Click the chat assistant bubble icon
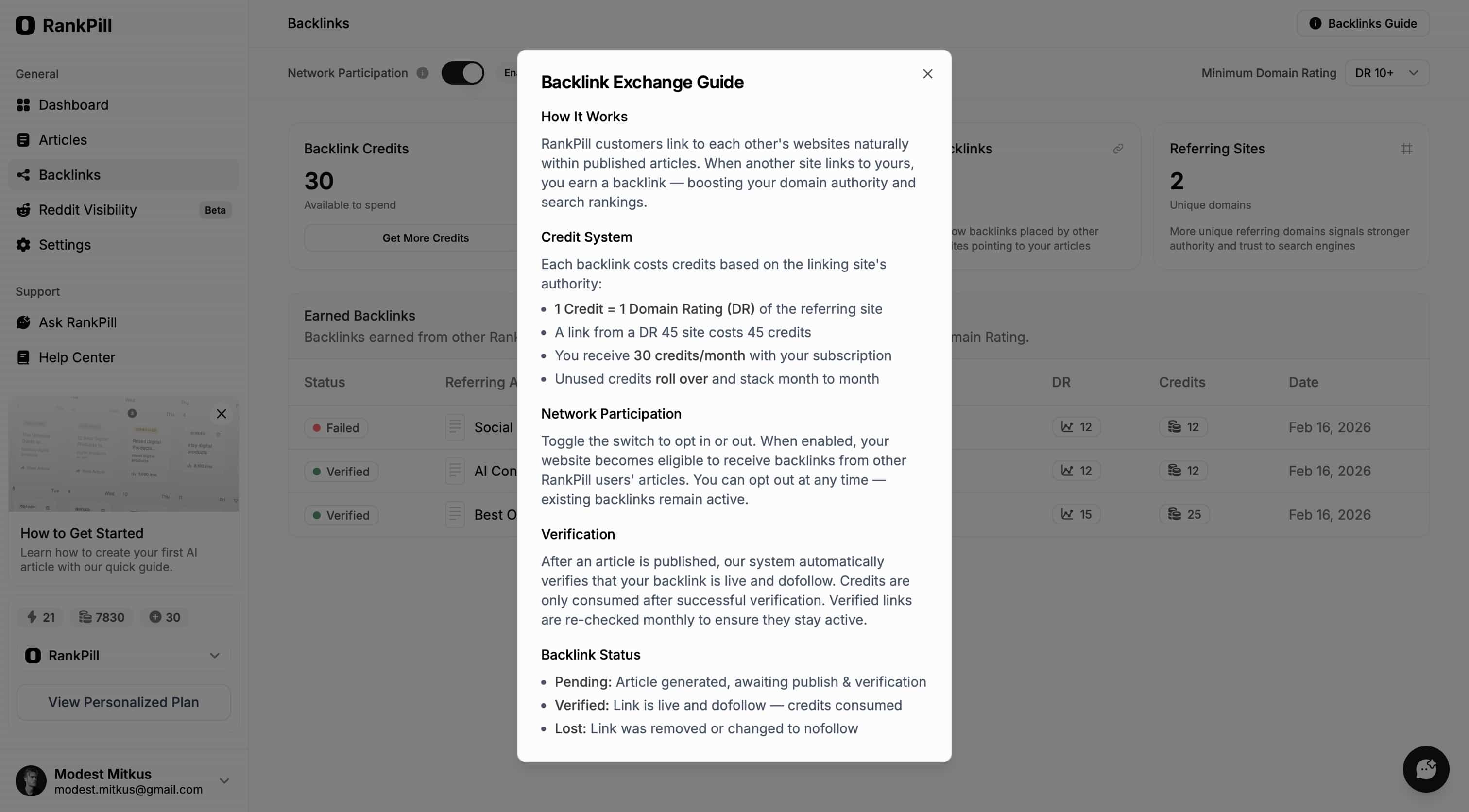The image size is (1469, 812). [1426, 769]
